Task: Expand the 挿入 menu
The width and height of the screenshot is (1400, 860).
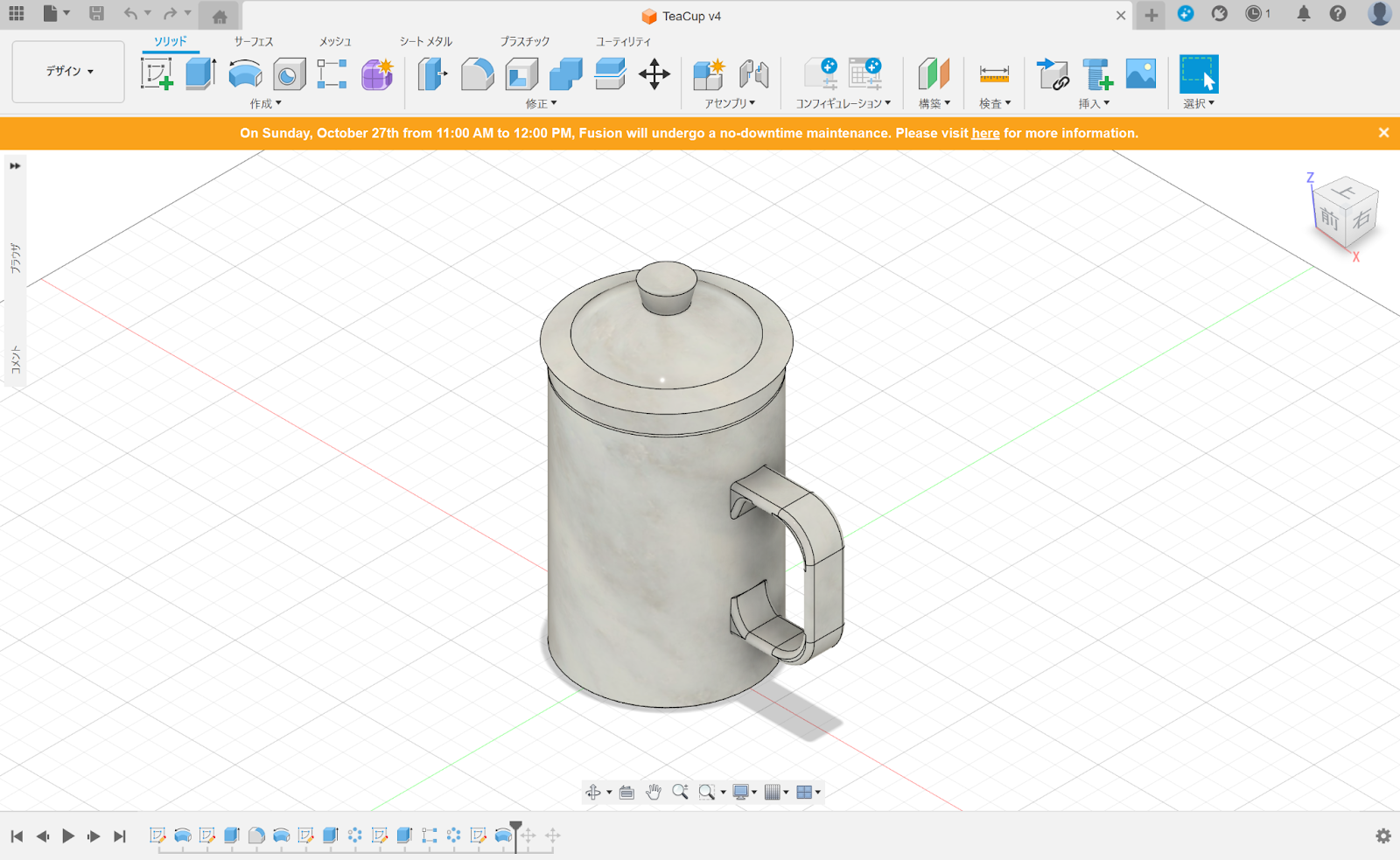Action: [x=1094, y=103]
